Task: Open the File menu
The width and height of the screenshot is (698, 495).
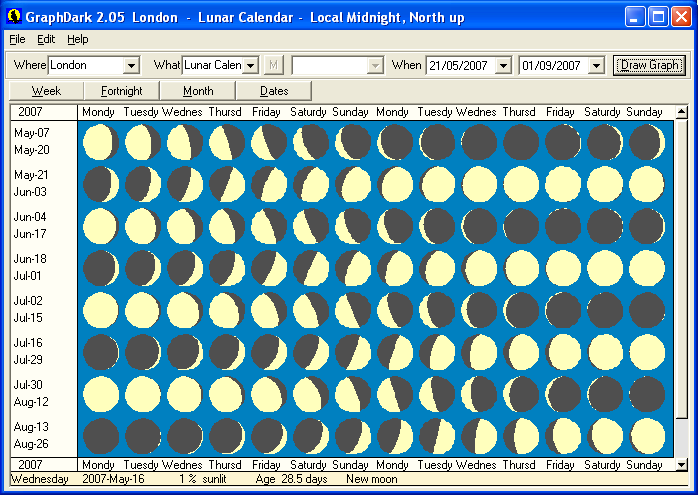Action: click(17, 39)
